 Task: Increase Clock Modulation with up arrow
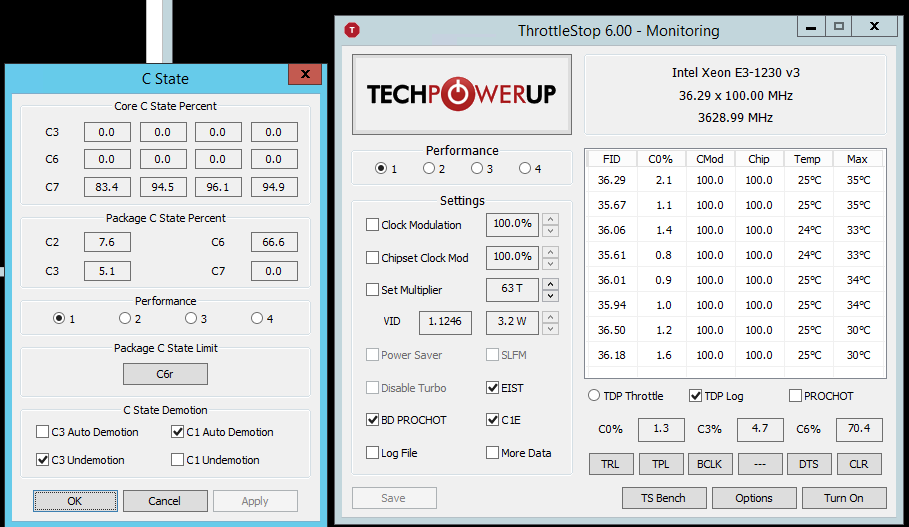[x=551, y=219]
